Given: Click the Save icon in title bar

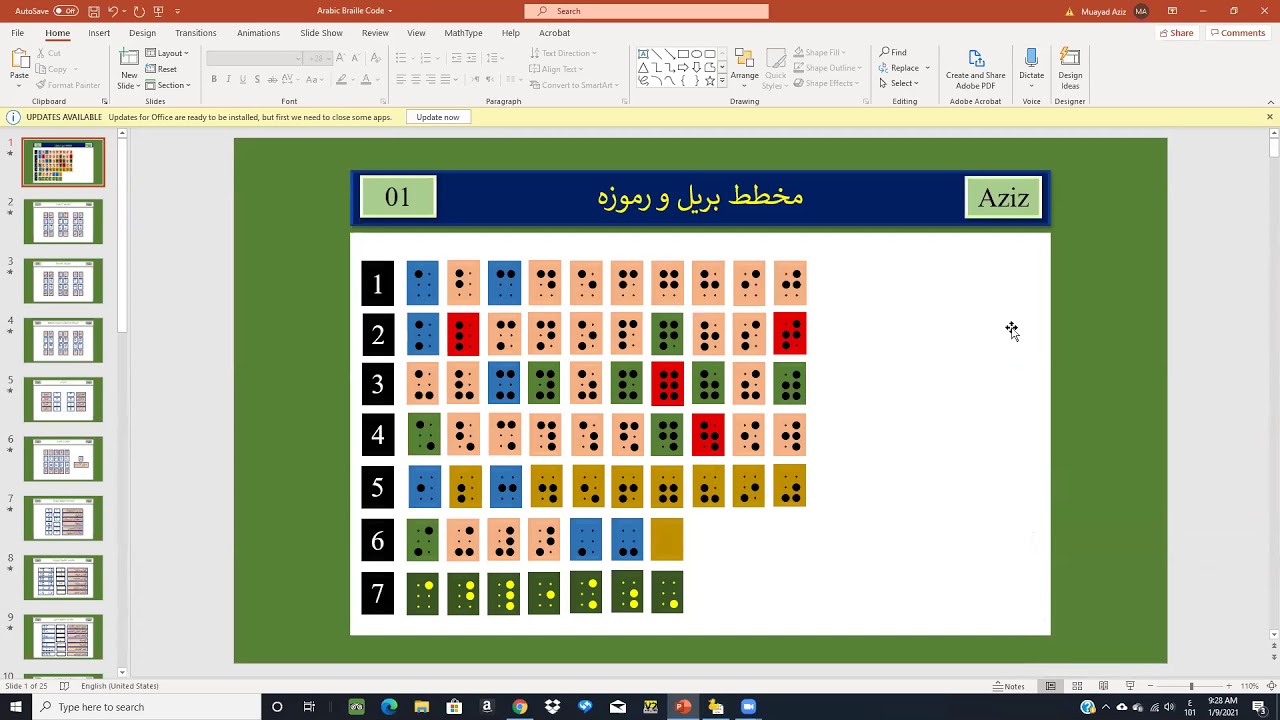Looking at the screenshot, I should coord(93,11).
